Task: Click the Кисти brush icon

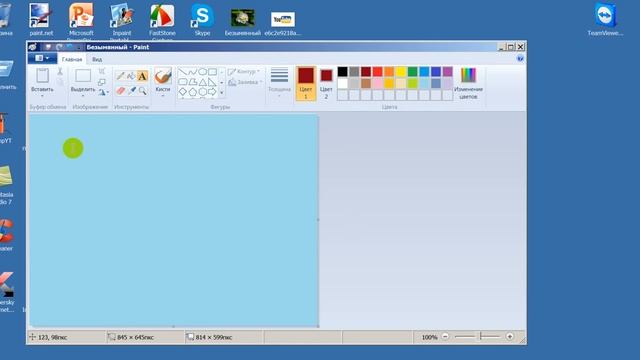Action: tap(163, 76)
